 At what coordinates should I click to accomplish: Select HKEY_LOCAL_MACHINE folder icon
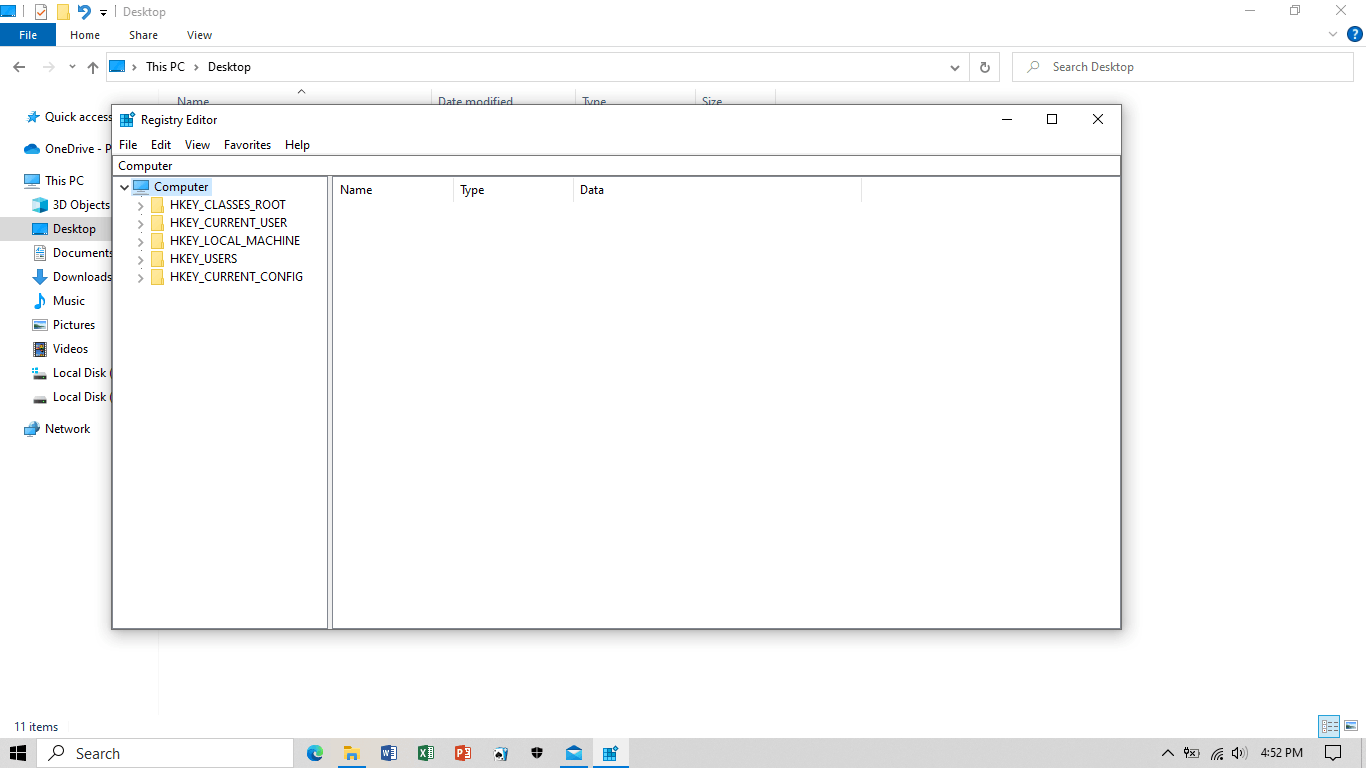[x=157, y=241]
